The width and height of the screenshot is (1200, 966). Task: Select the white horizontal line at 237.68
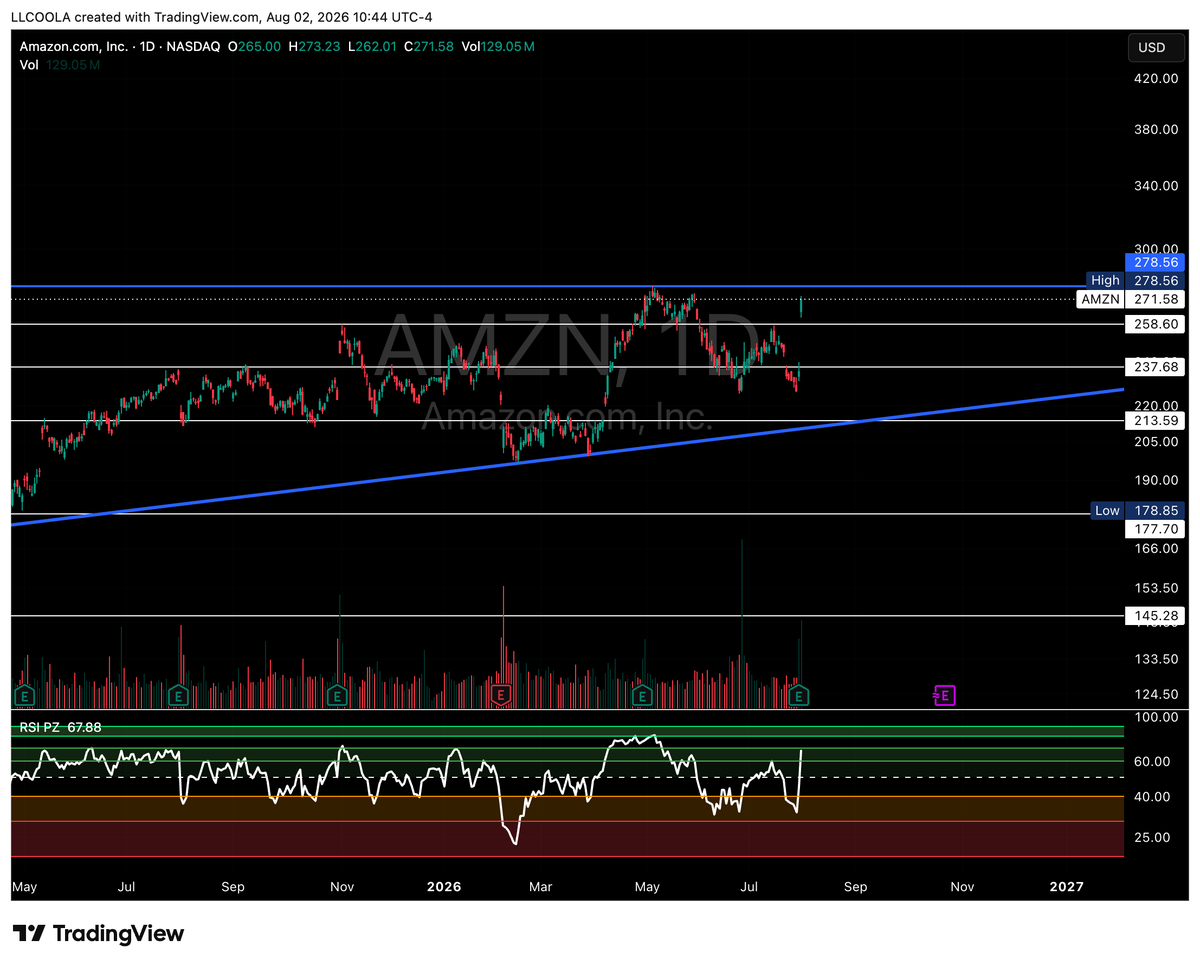coord(568,367)
